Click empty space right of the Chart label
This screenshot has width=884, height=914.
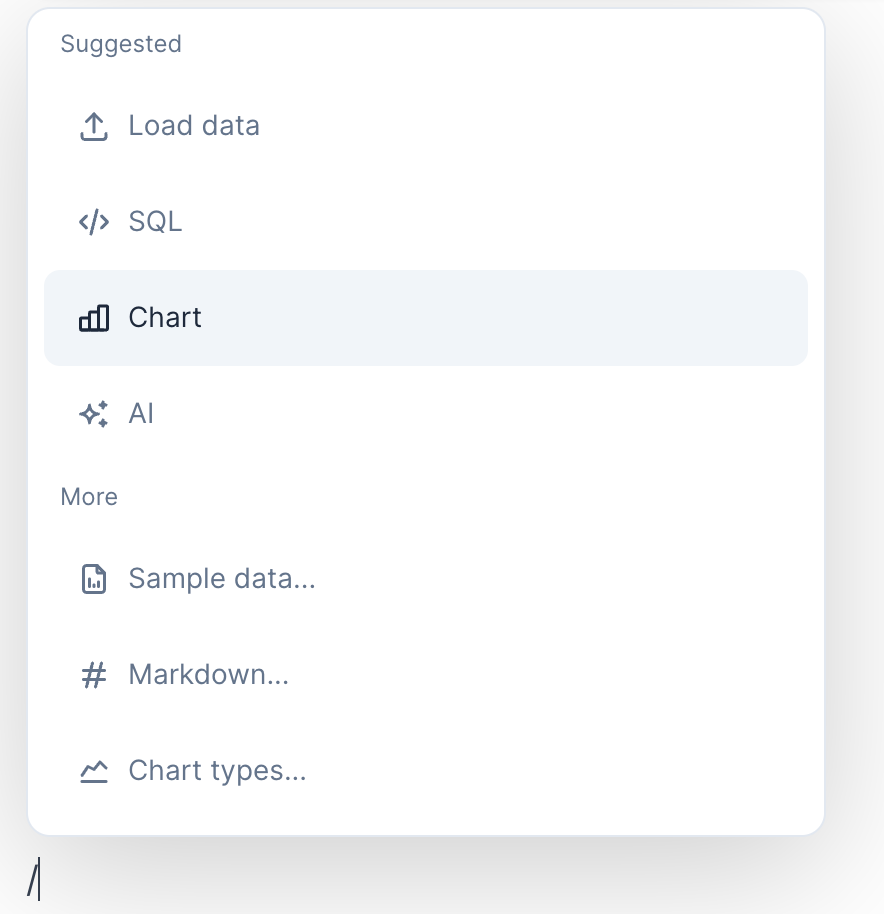[x=500, y=318]
